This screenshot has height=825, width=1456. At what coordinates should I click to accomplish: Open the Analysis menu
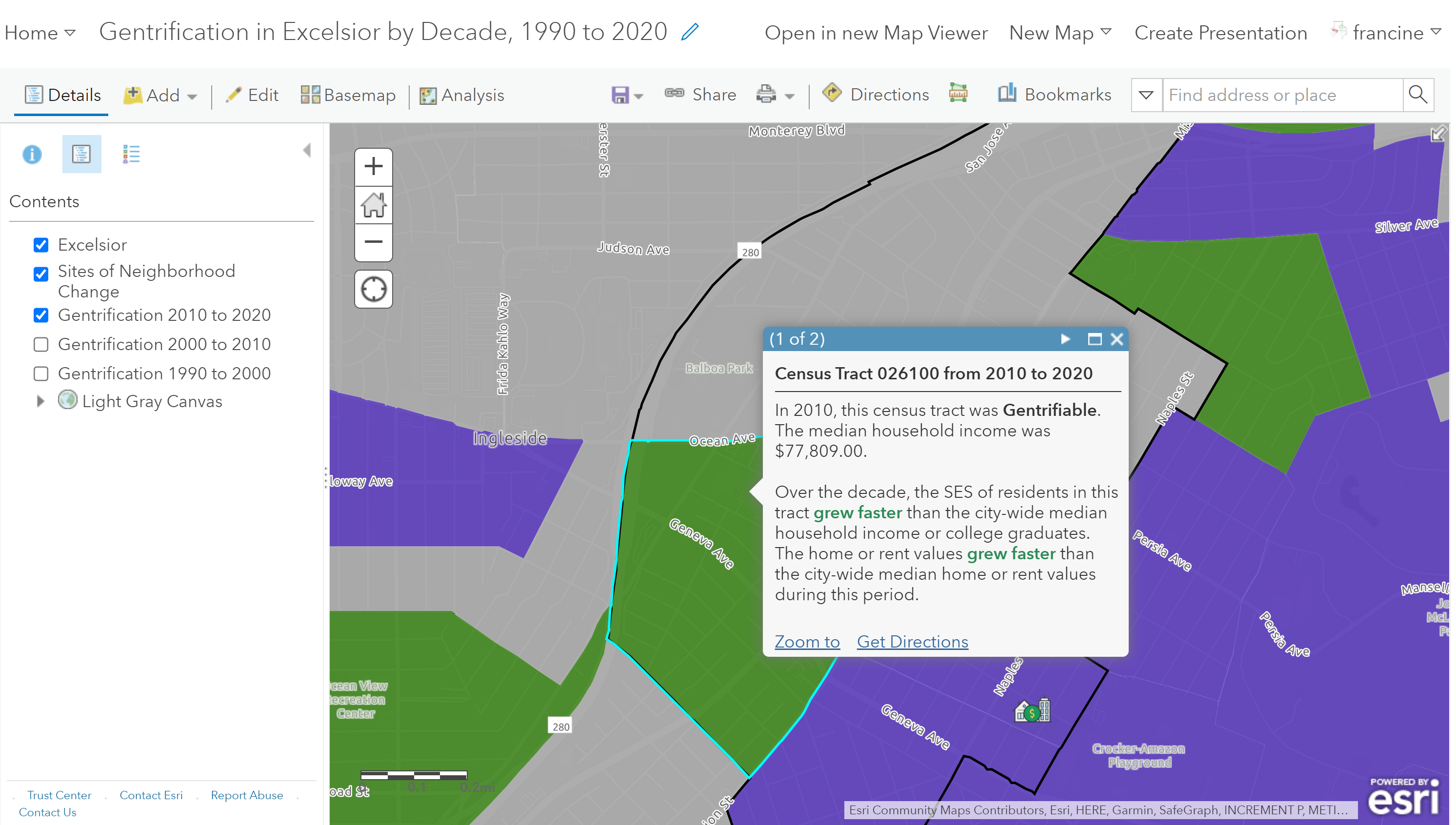point(463,95)
